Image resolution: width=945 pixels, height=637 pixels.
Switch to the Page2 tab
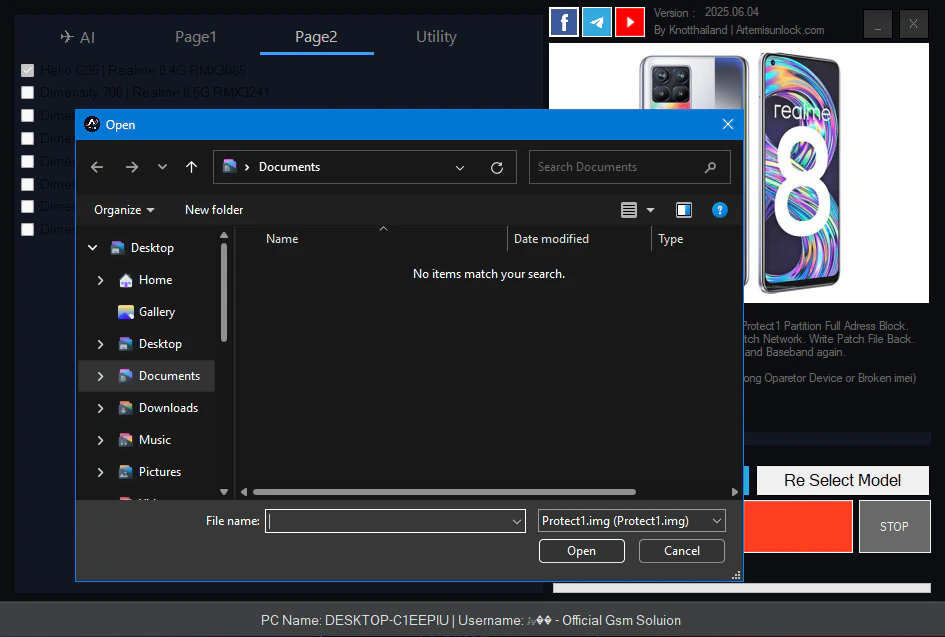tap(316, 37)
